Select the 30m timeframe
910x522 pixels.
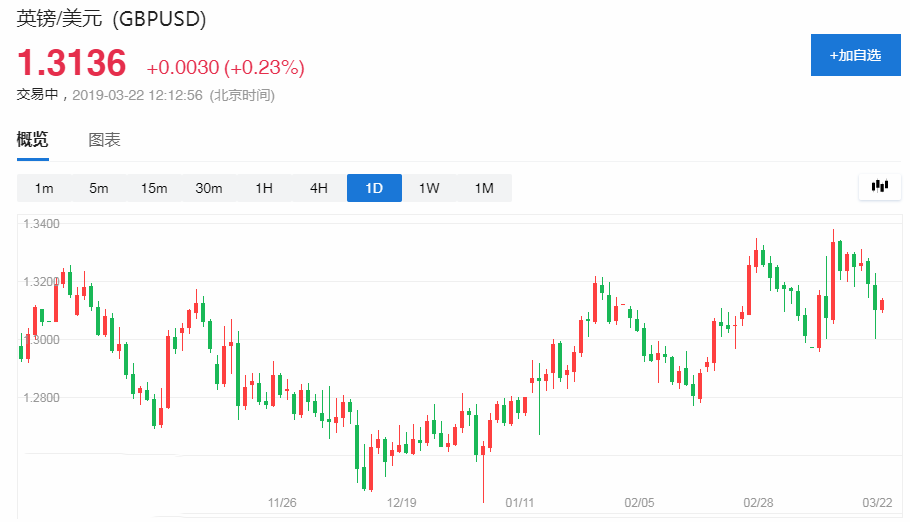(x=209, y=188)
